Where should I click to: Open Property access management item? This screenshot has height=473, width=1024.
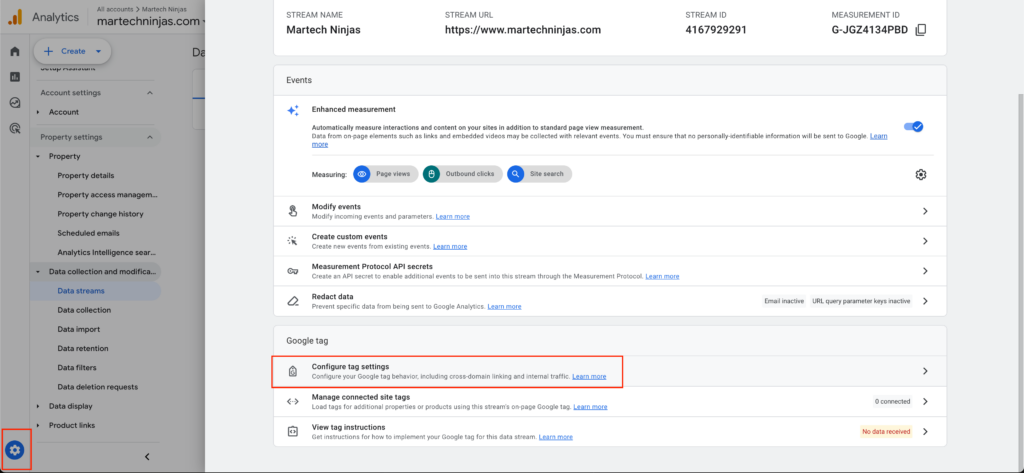108,195
